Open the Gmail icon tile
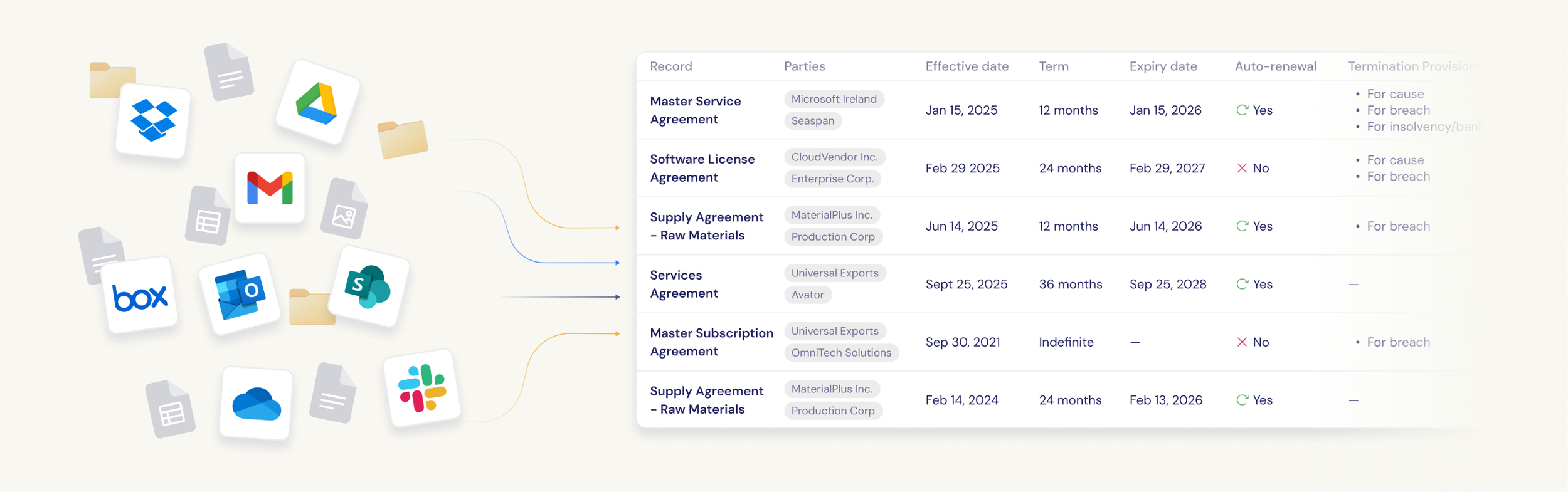This screenshot has height=492, width=1568. [x=270, y=188]
